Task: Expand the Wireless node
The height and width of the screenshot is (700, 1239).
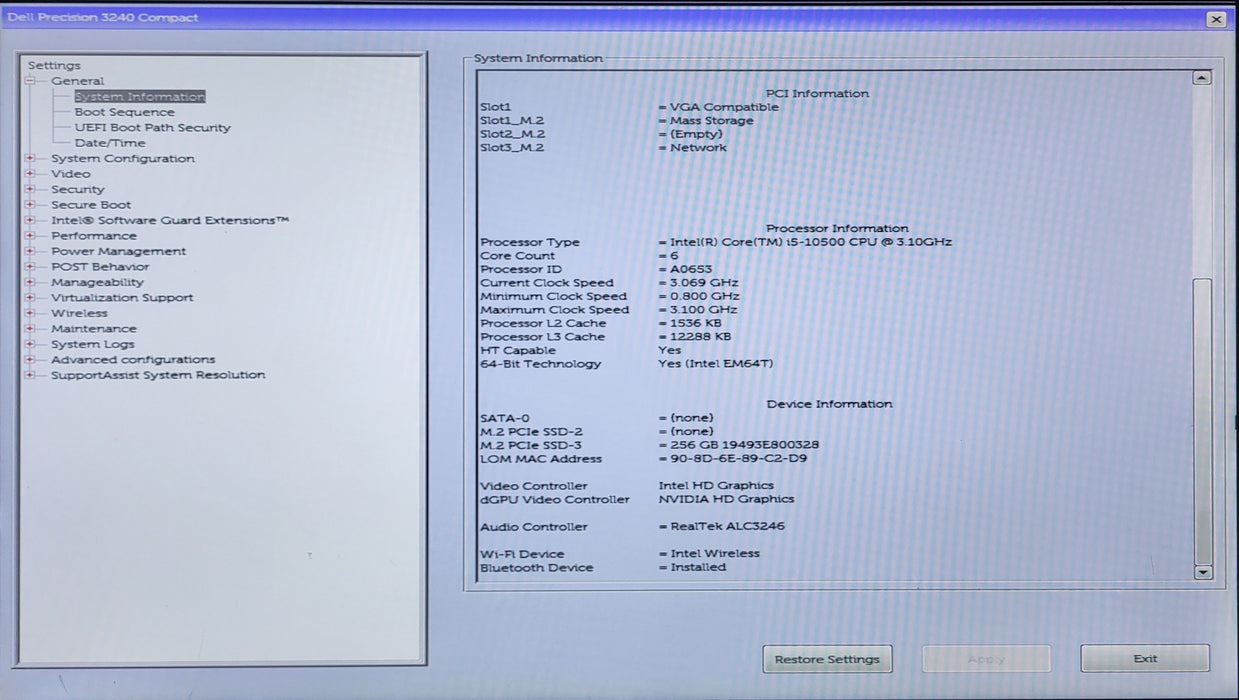Action: 30,313
